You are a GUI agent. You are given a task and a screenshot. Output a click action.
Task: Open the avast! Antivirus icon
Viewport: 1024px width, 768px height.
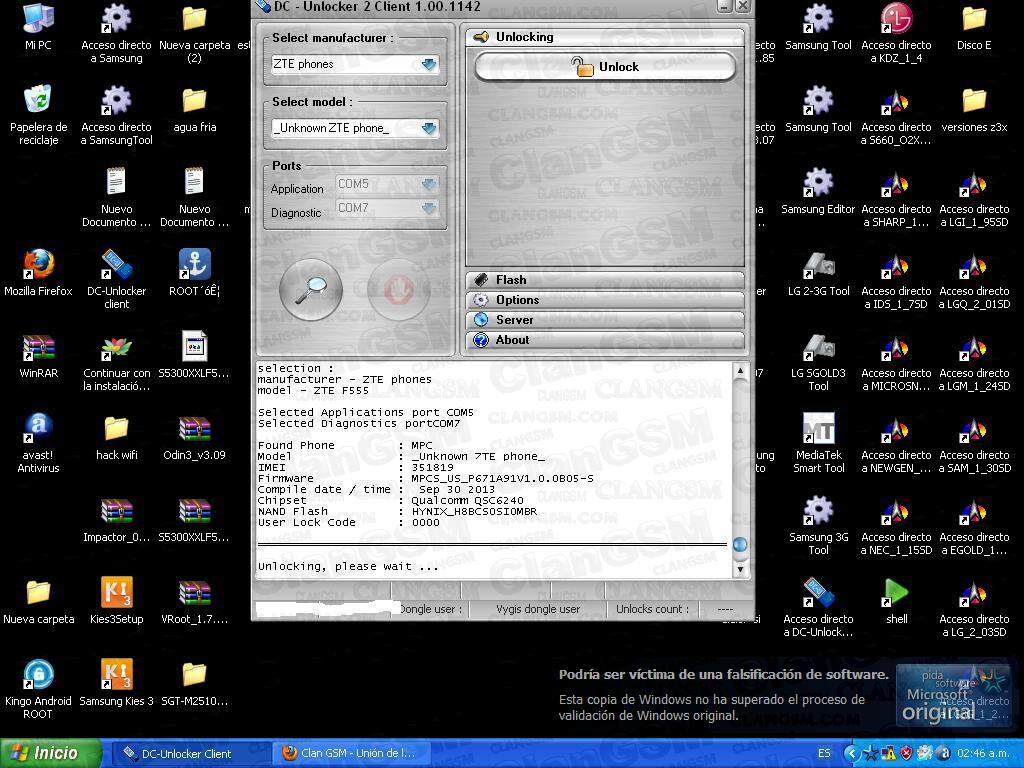click(x=39, y=443)
